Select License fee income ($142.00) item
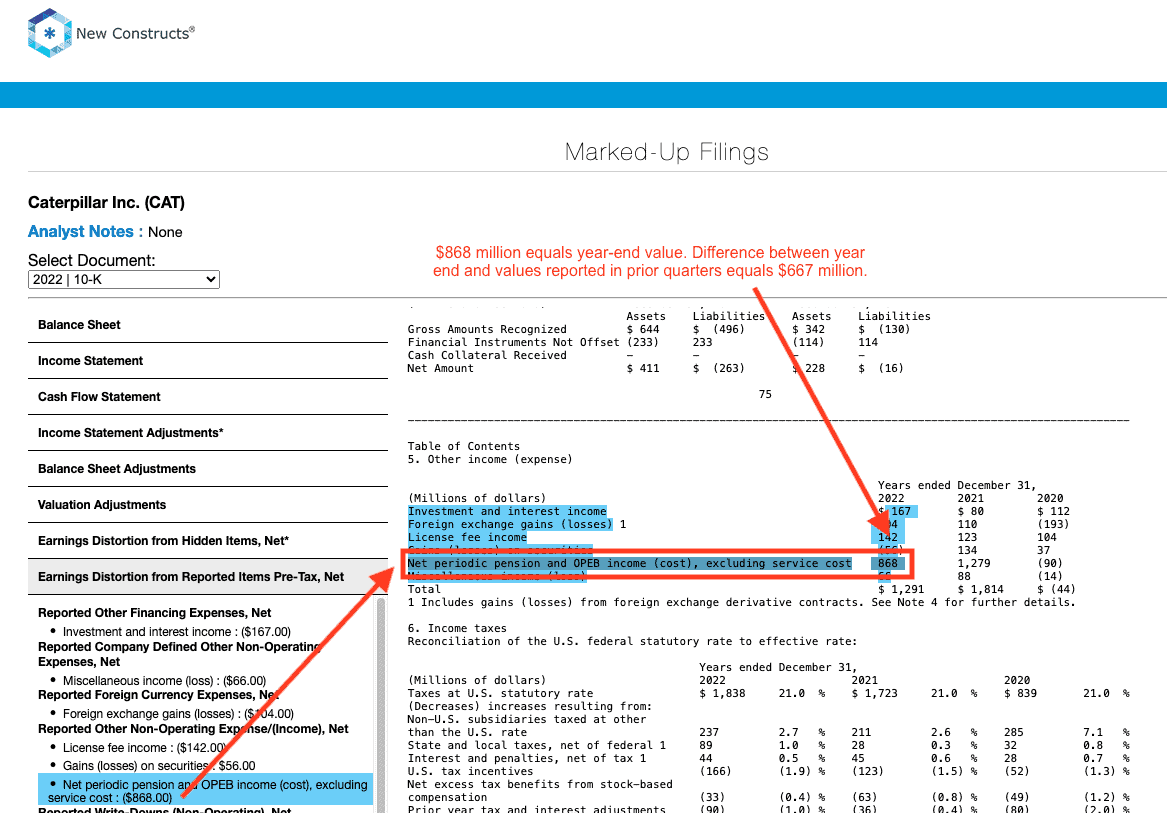The height and width of the screenshot is (813, 1167). [x=144, y=747]
